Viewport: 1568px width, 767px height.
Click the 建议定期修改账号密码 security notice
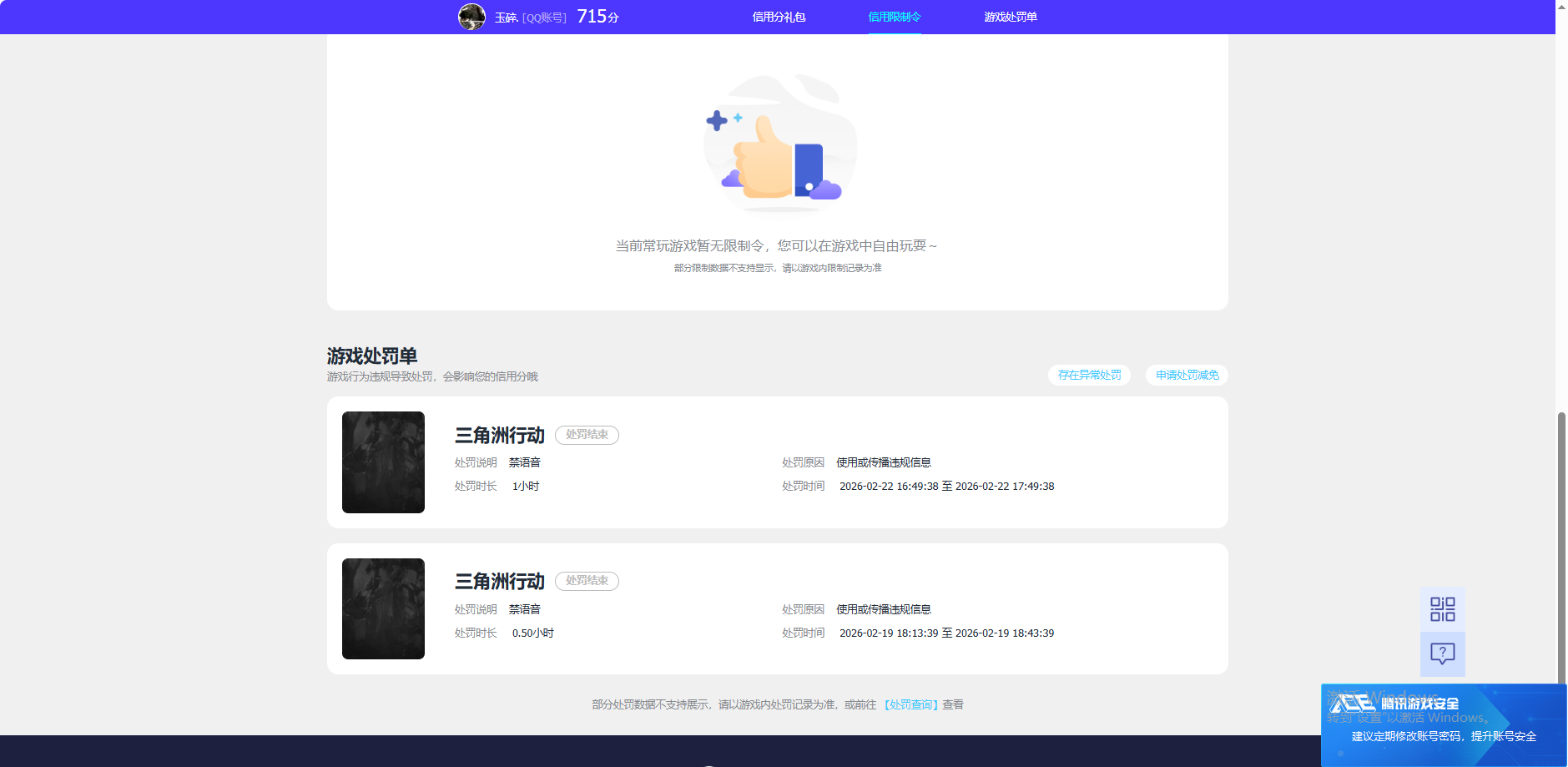[x=1444, y=736]
